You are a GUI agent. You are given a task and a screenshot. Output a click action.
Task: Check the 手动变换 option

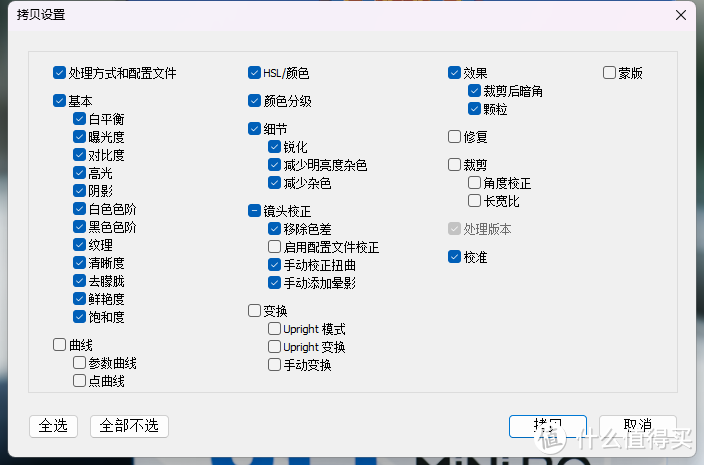274,364
